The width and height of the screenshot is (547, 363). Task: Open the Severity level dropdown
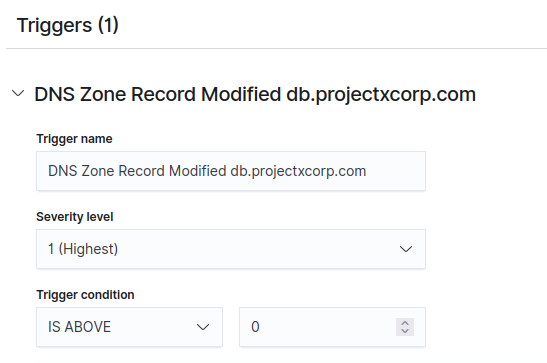pos(231,249)
